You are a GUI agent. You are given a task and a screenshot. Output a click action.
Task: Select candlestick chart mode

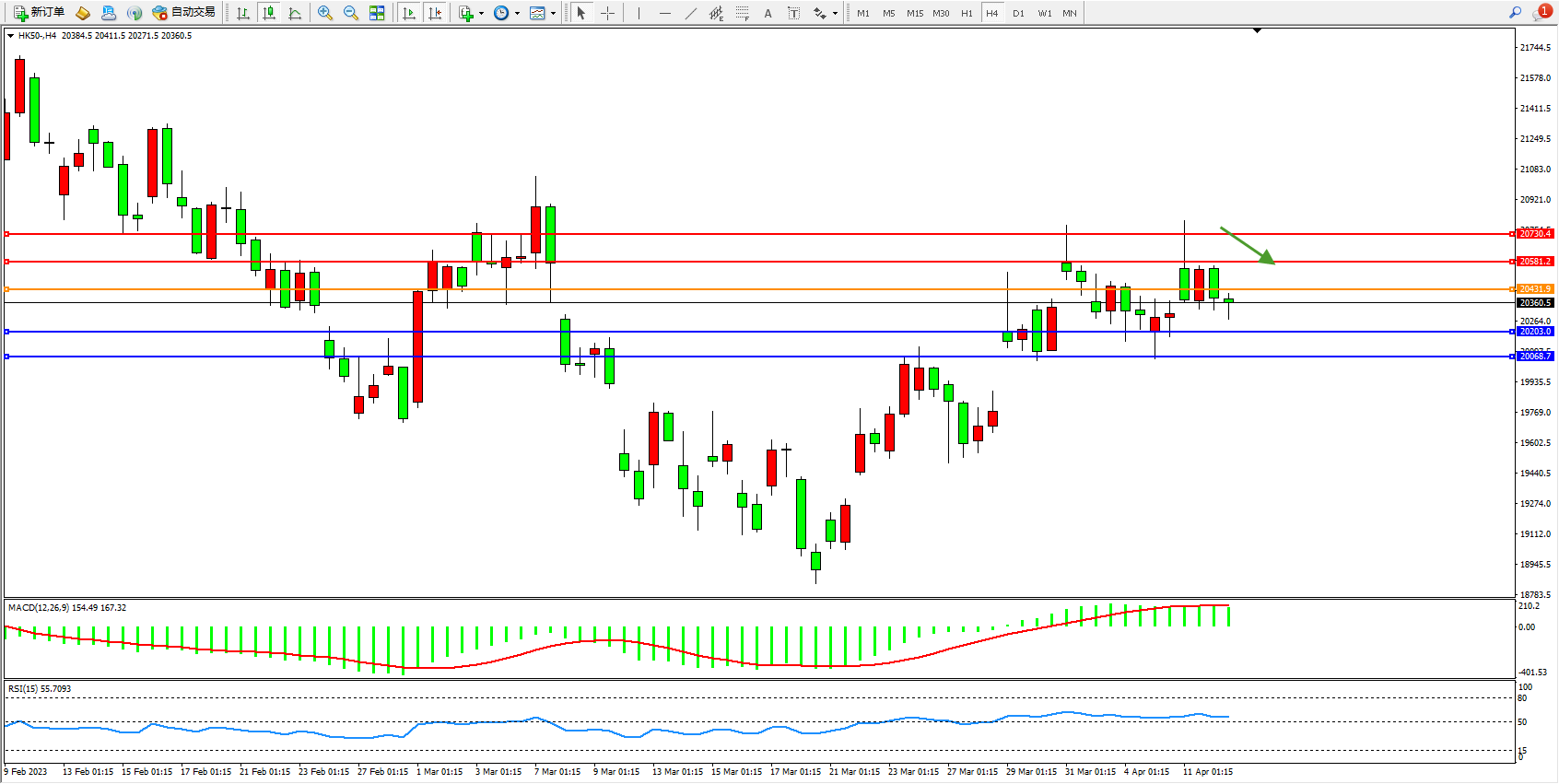[x=269, y=13]
